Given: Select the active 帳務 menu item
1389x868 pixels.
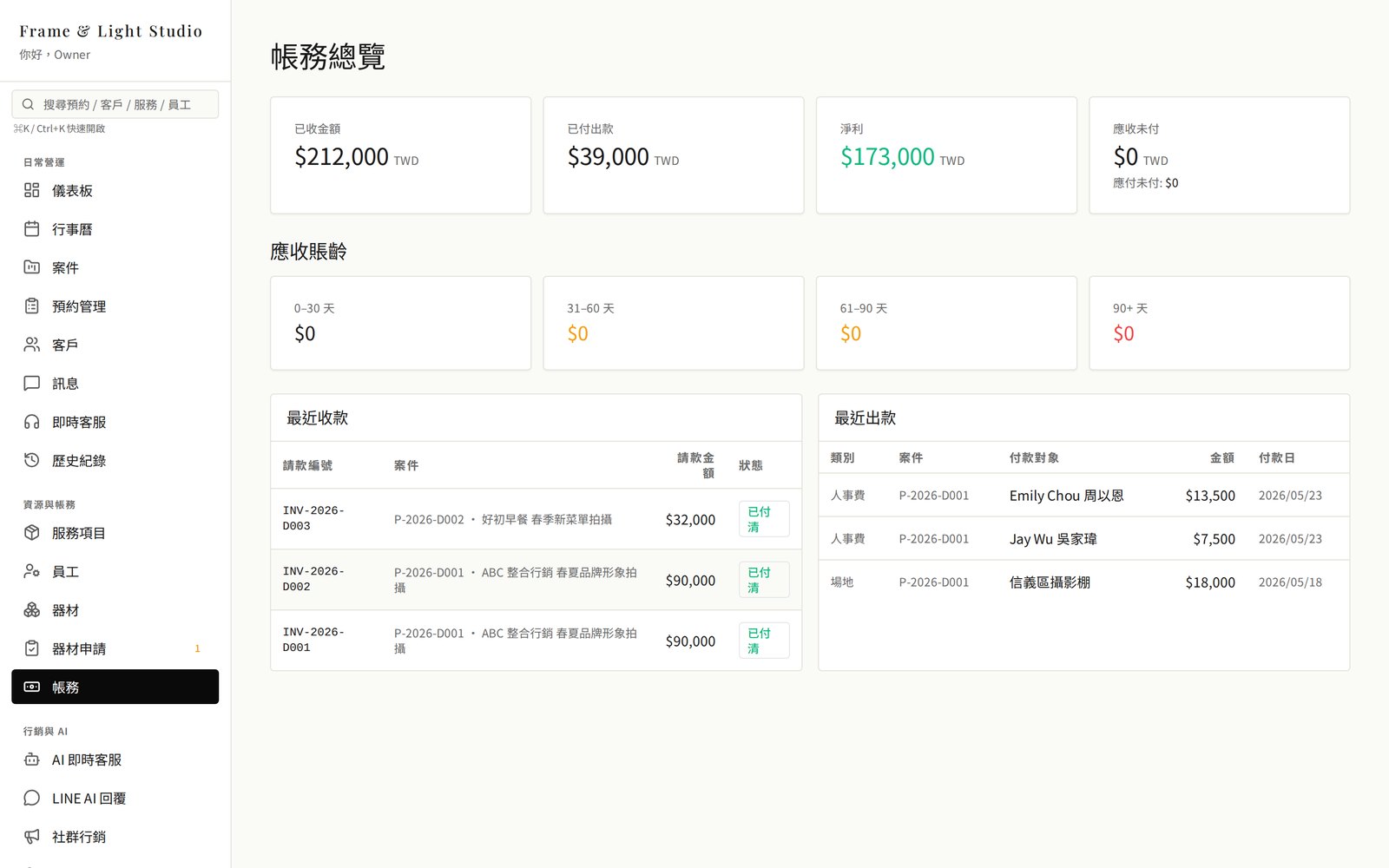Looking at the screenshot, I should [x=115, y=687].
